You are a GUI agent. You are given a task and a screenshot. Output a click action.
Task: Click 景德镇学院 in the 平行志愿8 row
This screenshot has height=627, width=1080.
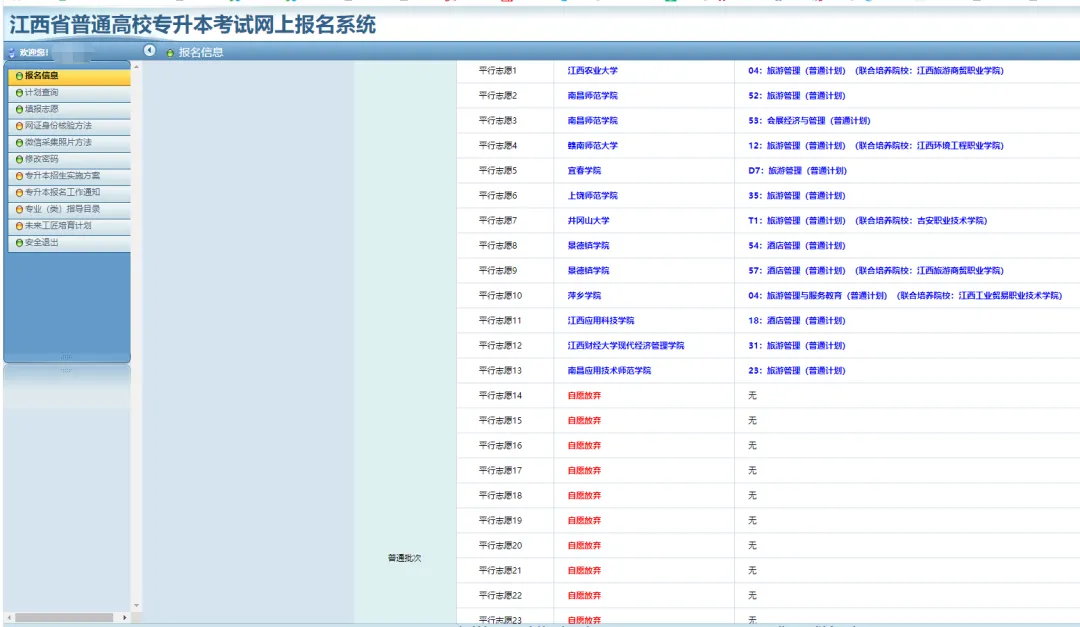point(588,246)
